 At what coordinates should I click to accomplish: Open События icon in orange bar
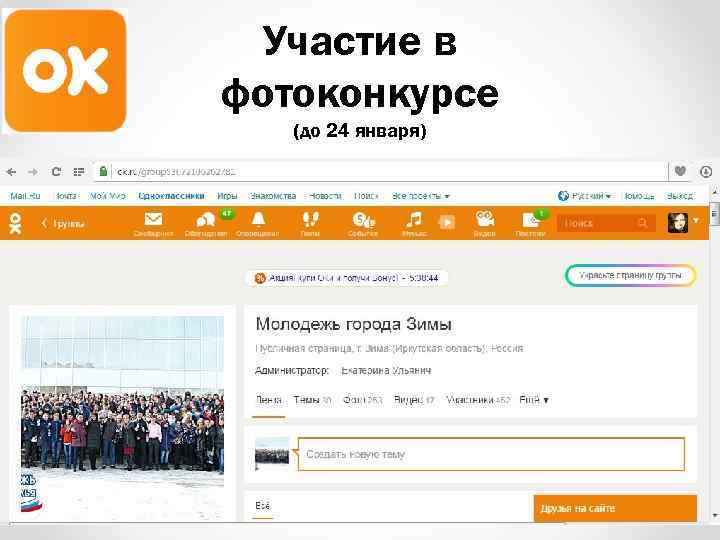[363, 224]
